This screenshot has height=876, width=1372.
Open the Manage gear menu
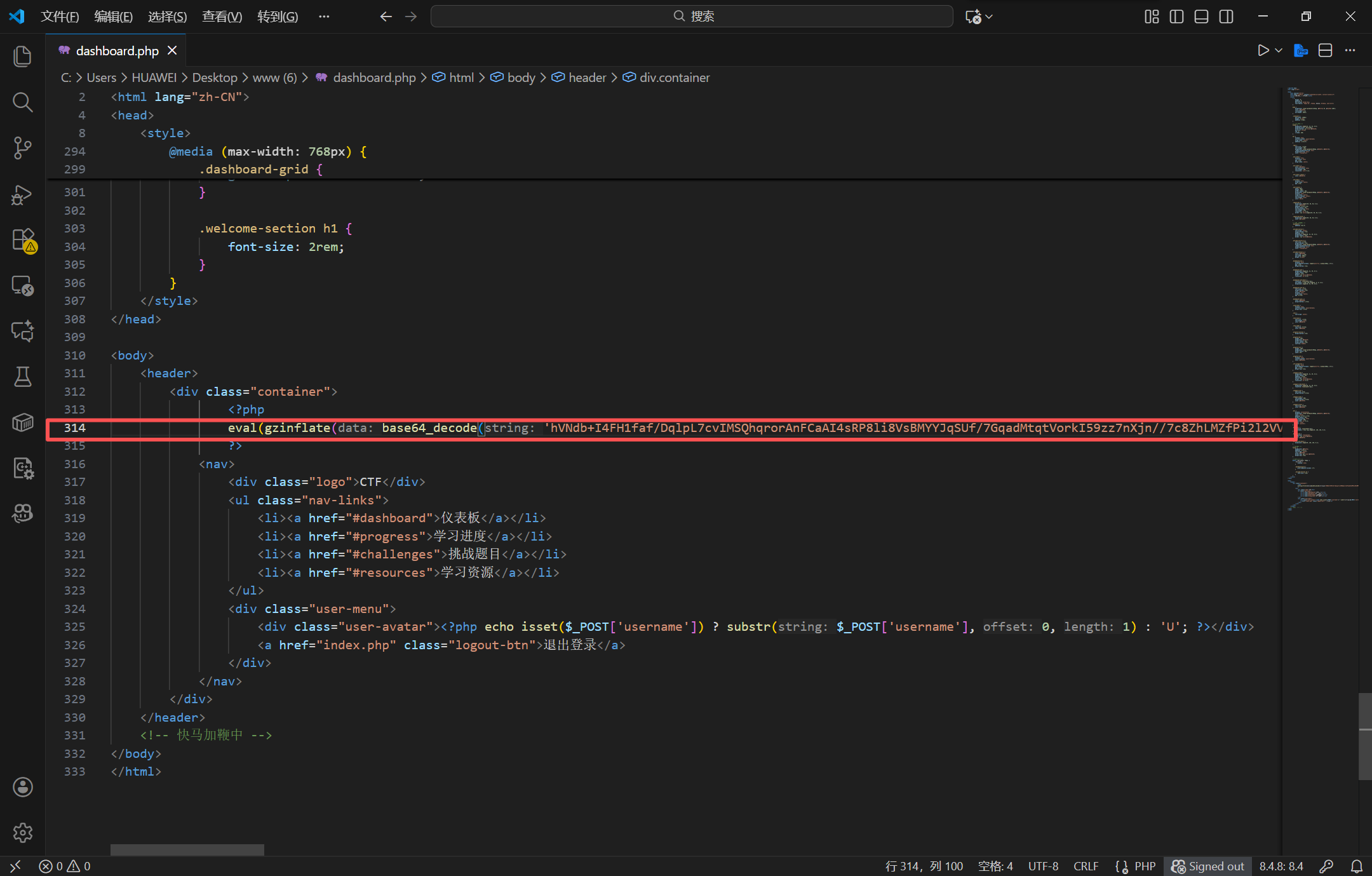click(x=22, y=832)
